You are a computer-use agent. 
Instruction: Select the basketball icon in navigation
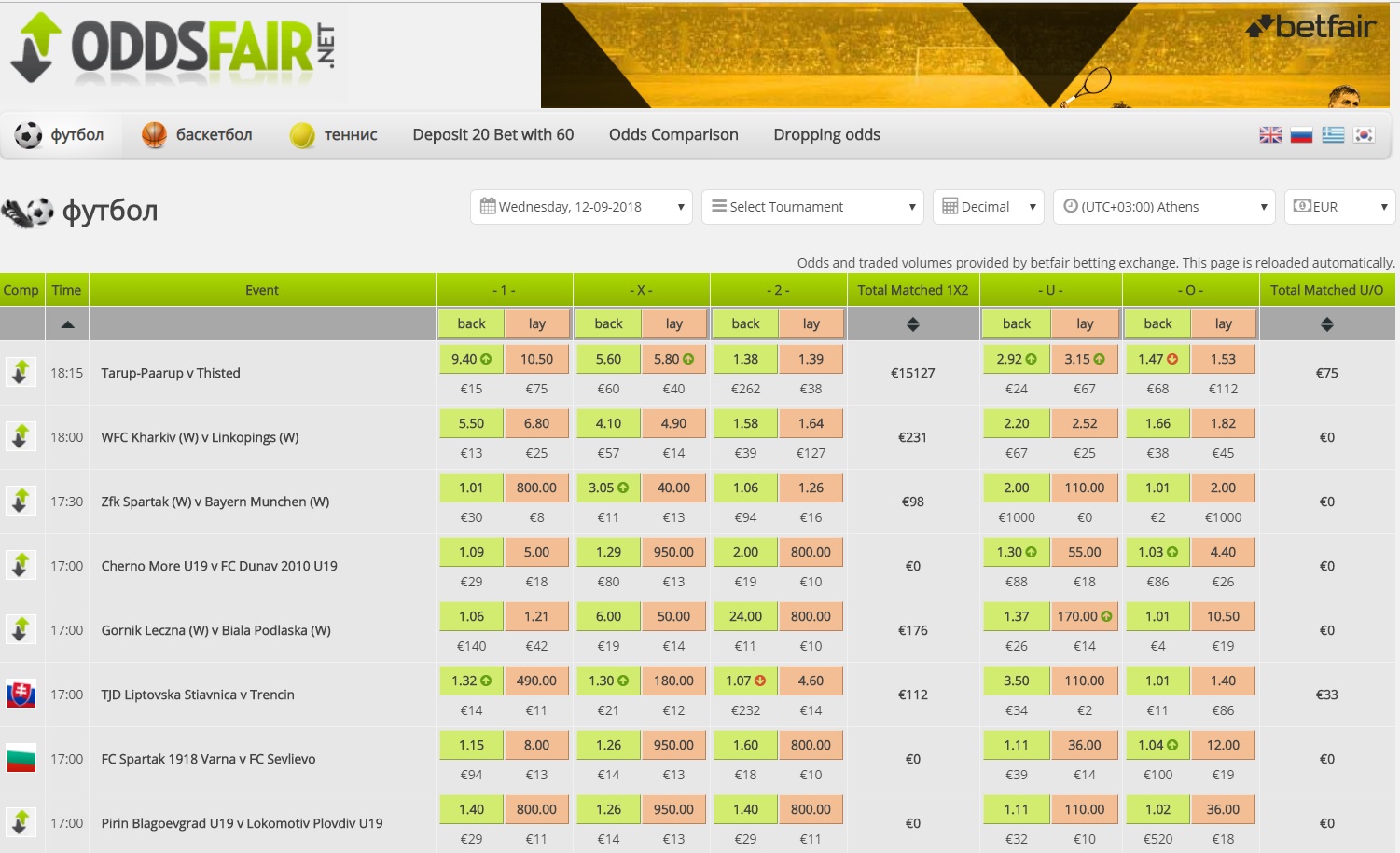[154, 135]
